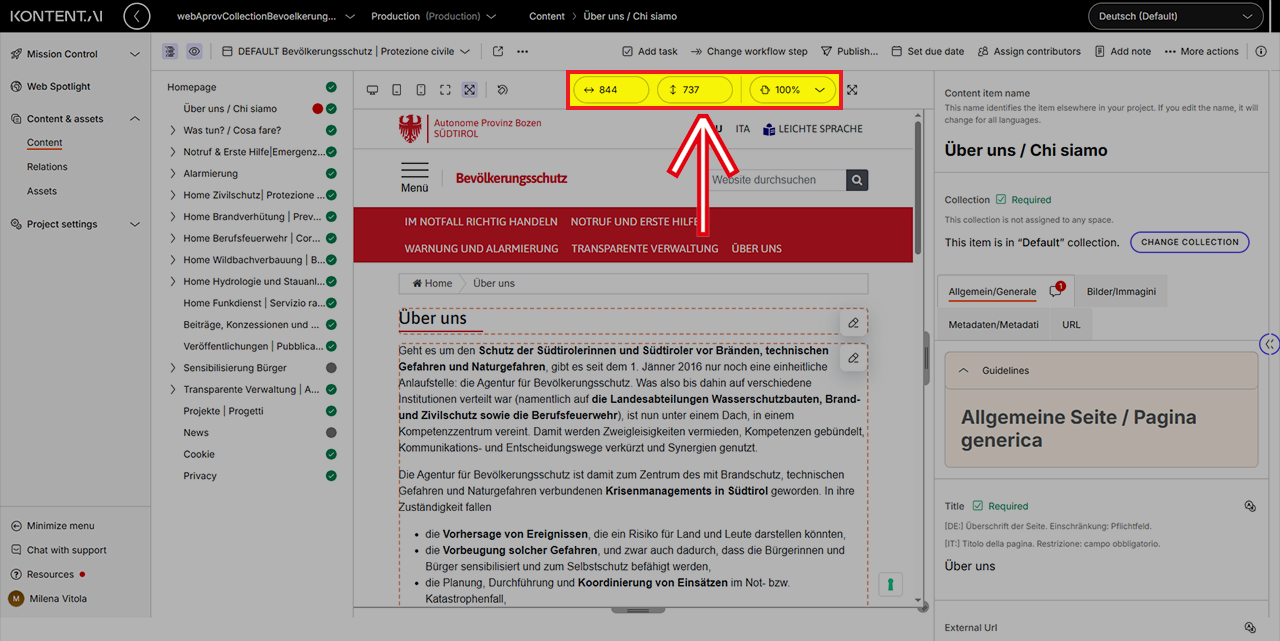
Task: Click the Change Collection button
Action: [x=1189, y=242]
